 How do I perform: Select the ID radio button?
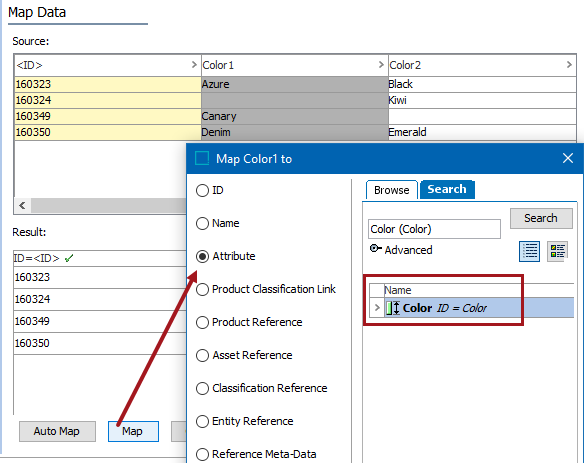click(202, 190)
